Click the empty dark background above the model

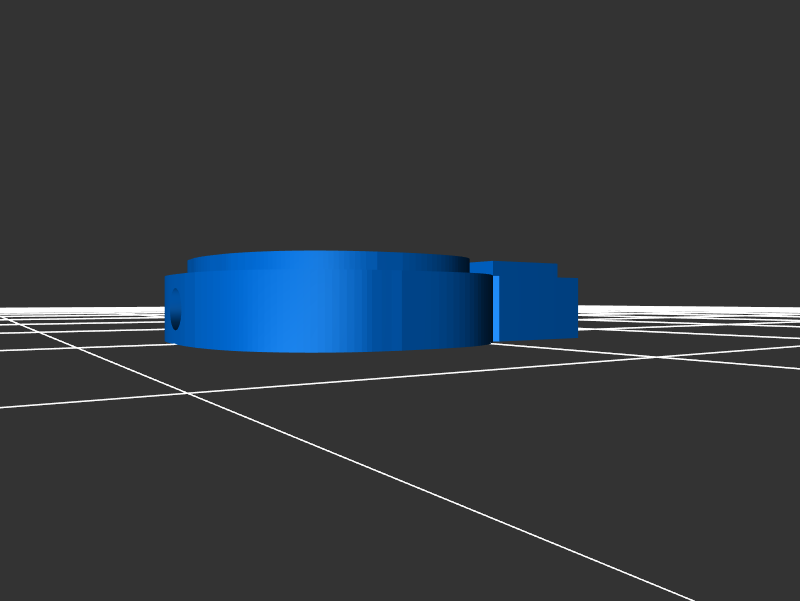(x=400, y=120)
